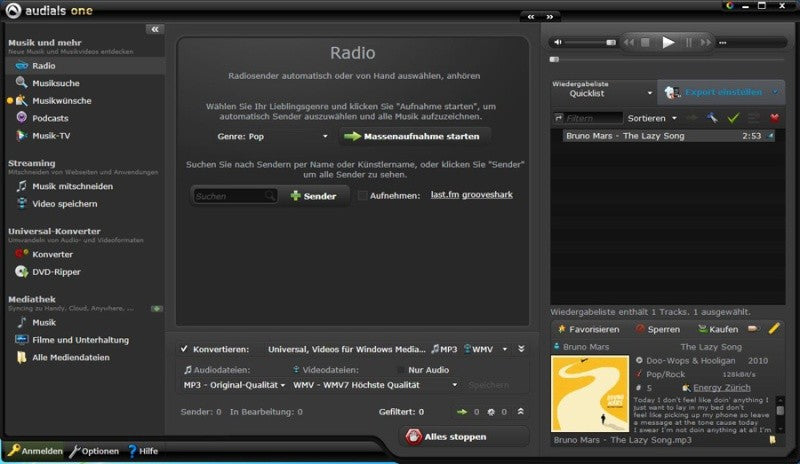
Task: Click the small icon next to 2:53
Action: coord(770,136)
